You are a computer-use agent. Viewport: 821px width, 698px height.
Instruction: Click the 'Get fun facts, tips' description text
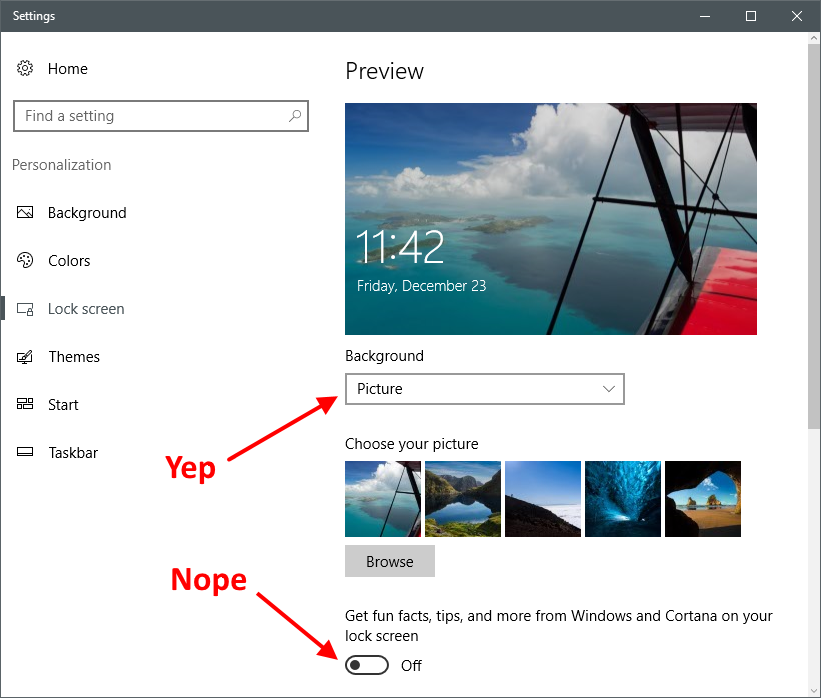pyautogui.click(x=559, y=626)
